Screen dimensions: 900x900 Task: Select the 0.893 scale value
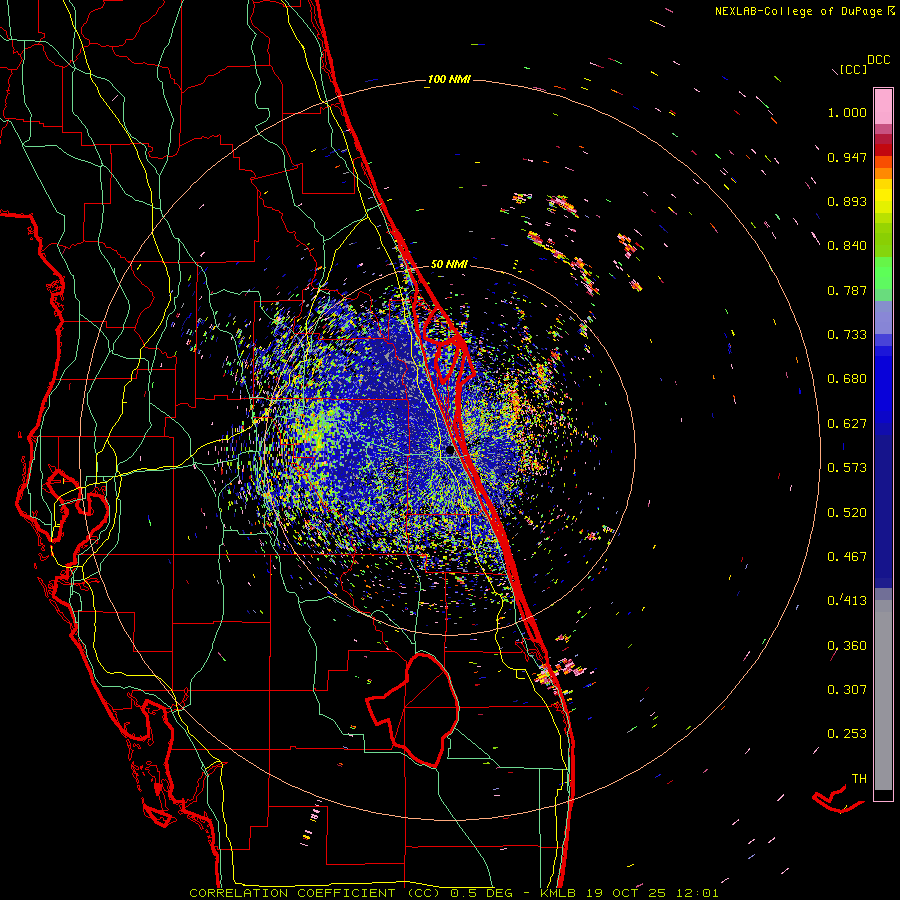tap(847, 201)
